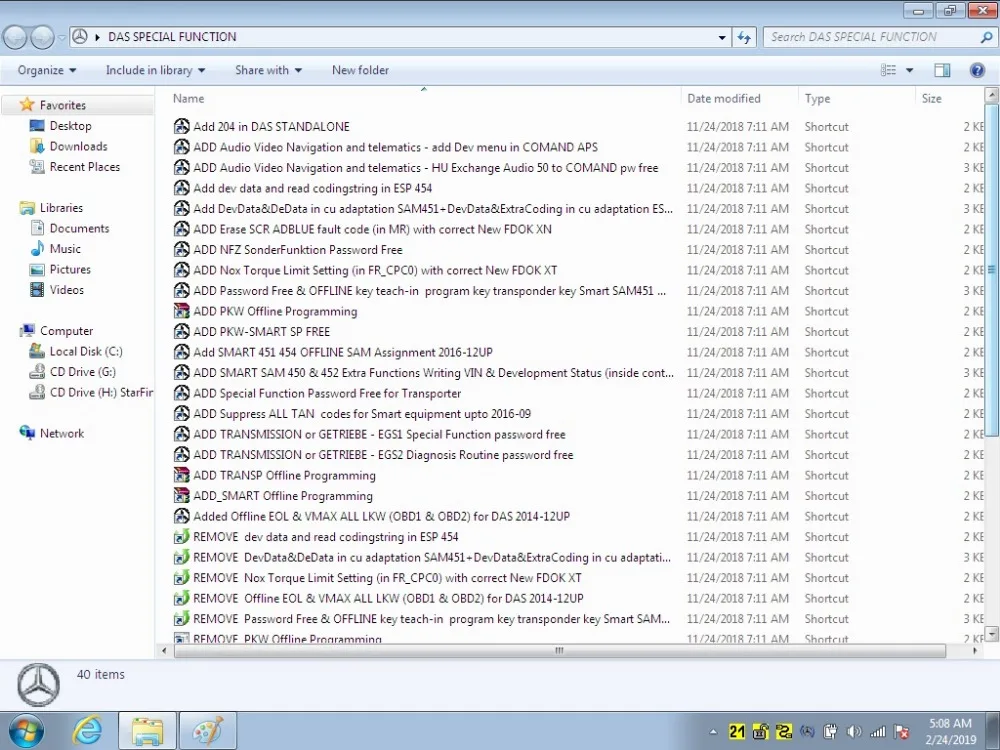Open the address bar history dropdown arrow
Image resolution: width=1000 pixels, height=750 pixels.
tap(722, 37)
